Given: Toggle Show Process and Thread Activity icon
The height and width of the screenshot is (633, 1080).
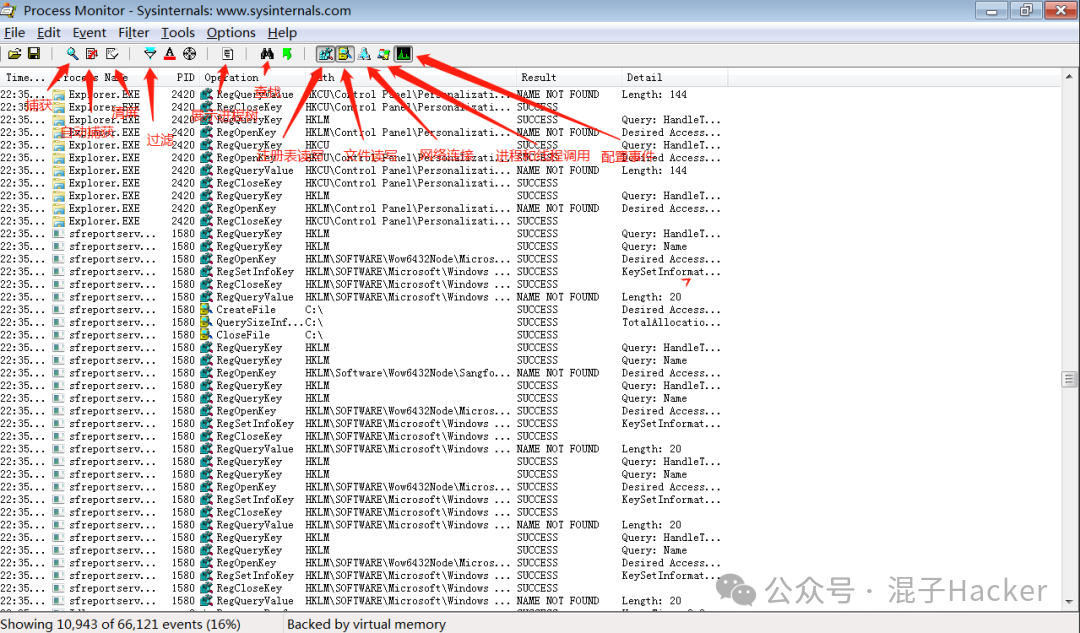Looking at the screenshot, I should 384,54.
